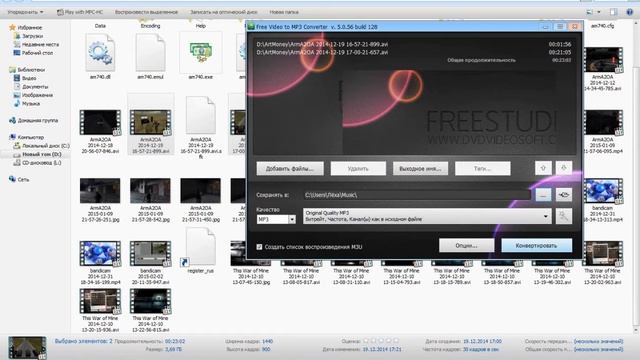The height and width of the screenshot is (360, 640).
Task: Start conversion with the Конвертировать button
Action: (x=536, y=246)
